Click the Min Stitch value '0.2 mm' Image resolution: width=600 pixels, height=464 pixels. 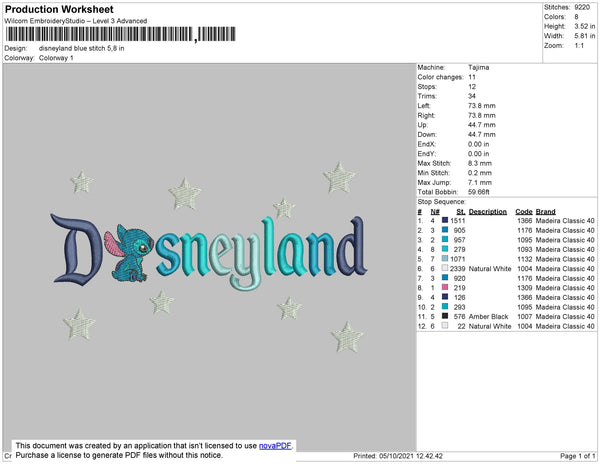click(x=479, y=173)
